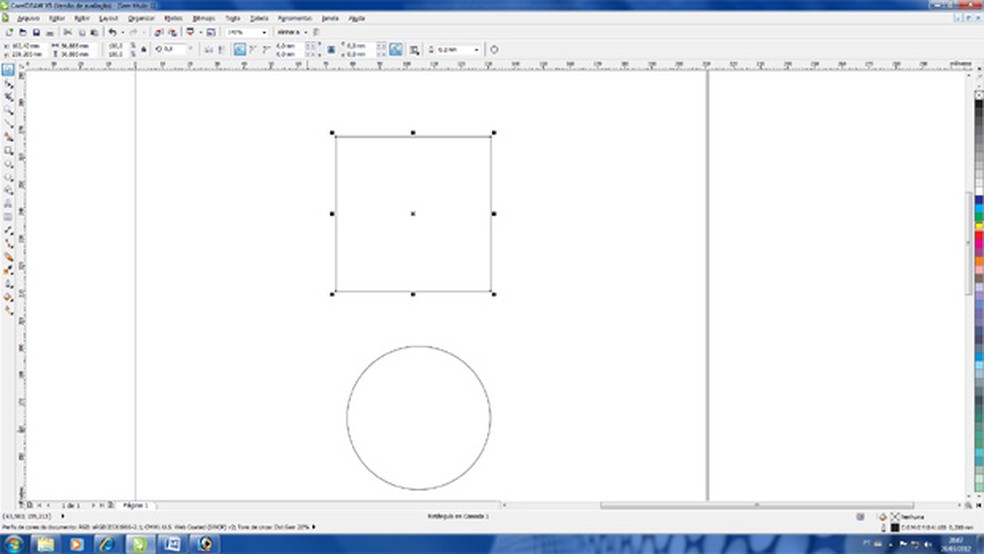Click the Windows Start button
Screen dimensions: 984x554
click(x=16, y=543)
